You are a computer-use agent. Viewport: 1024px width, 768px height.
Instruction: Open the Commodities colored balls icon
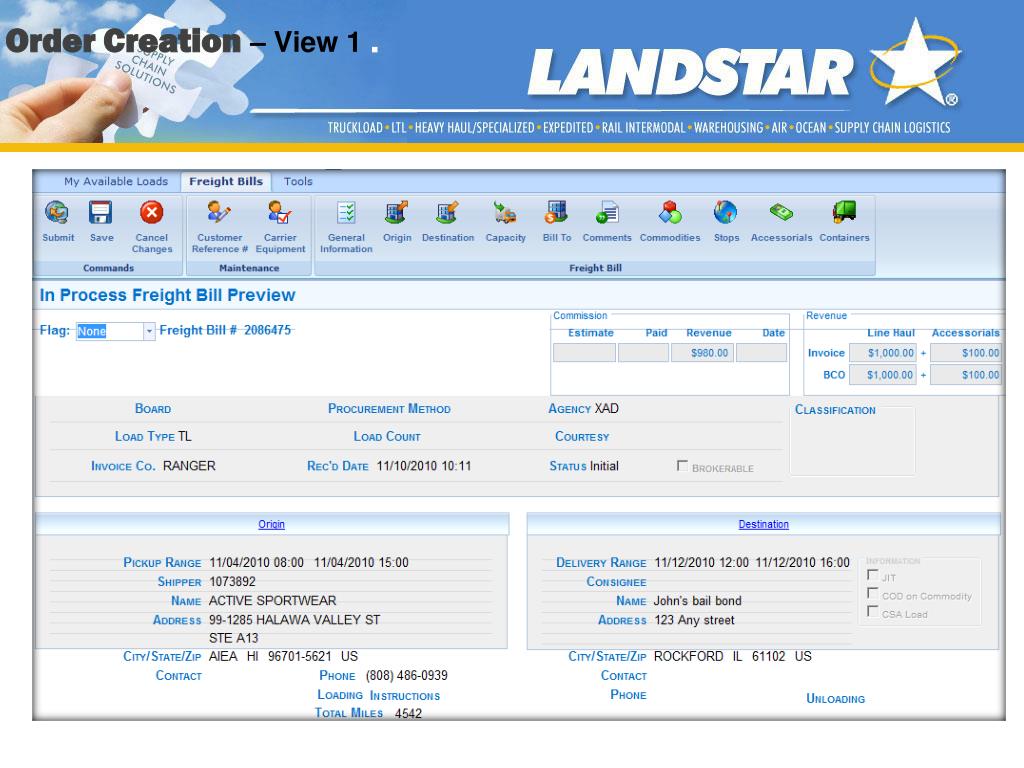coord(670,213)
